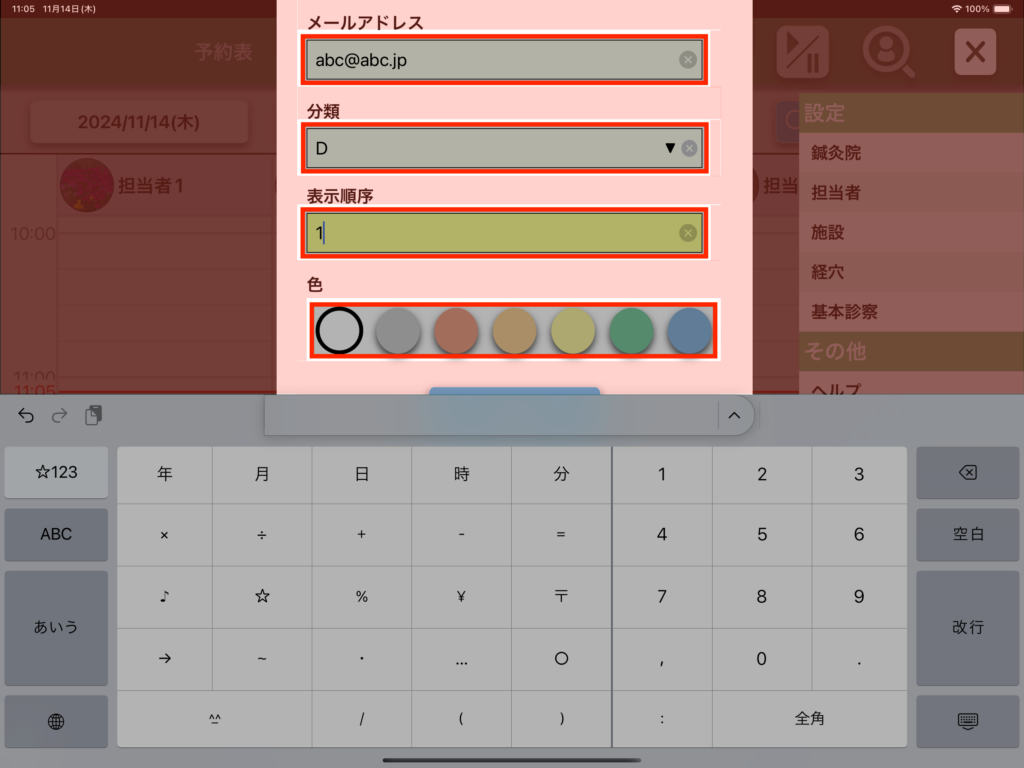
Task: Open the 分類 dropdown arrow
Action: coord(670,149)
